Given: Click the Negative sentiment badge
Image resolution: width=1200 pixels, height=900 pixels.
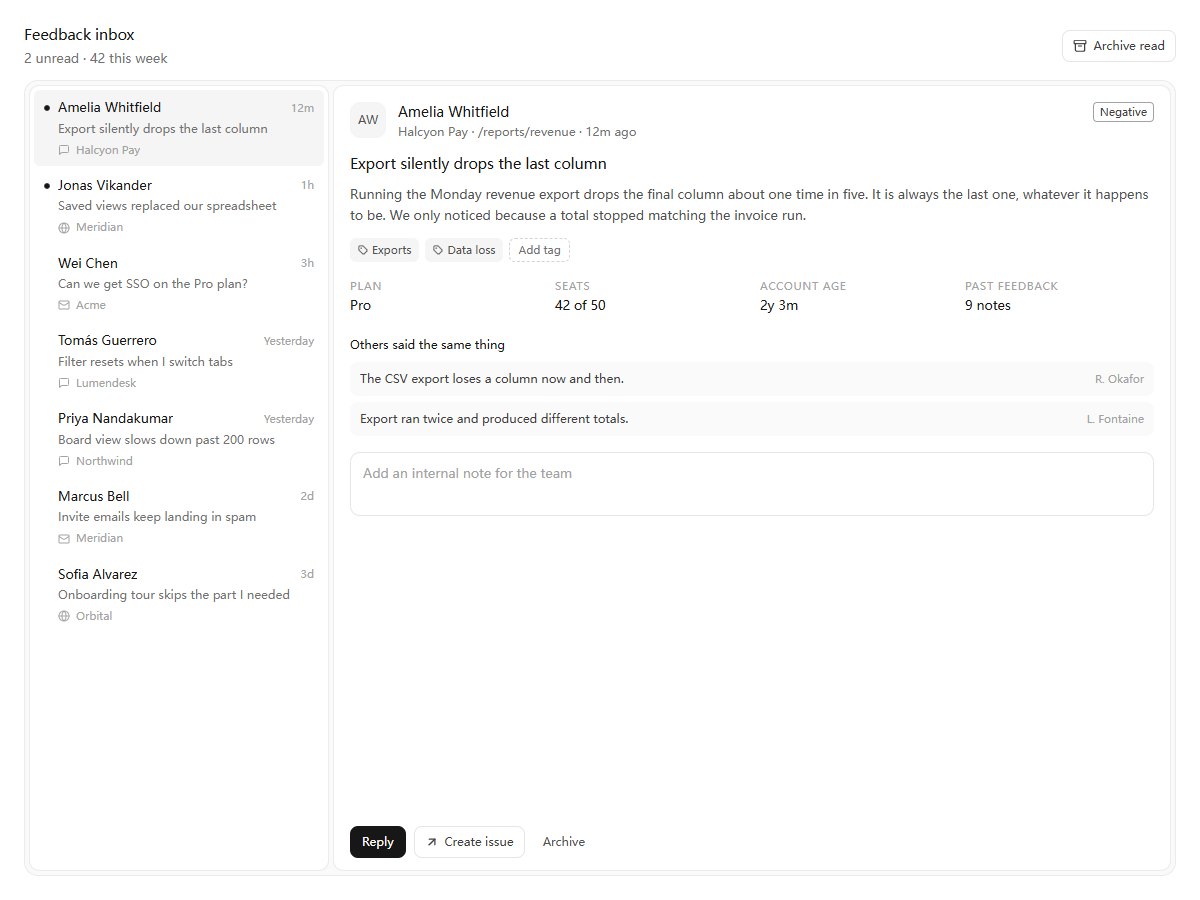Looking at the screenshot, I should click(1123, 112).
